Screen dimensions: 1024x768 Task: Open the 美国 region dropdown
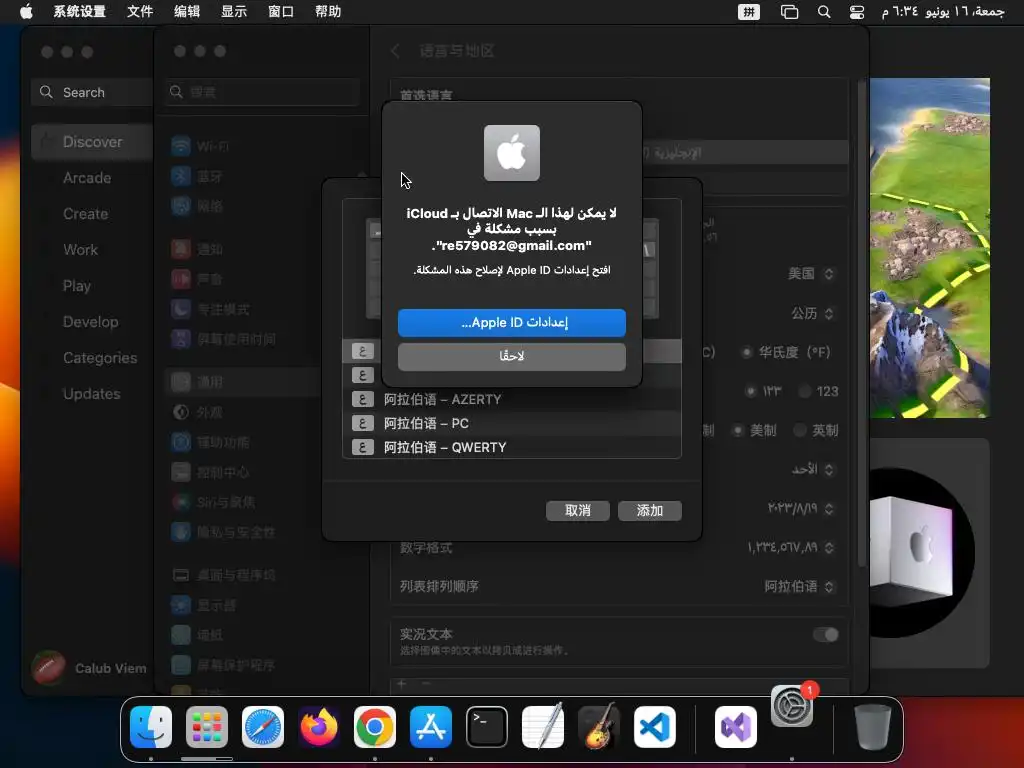click(x=810, y=274)
